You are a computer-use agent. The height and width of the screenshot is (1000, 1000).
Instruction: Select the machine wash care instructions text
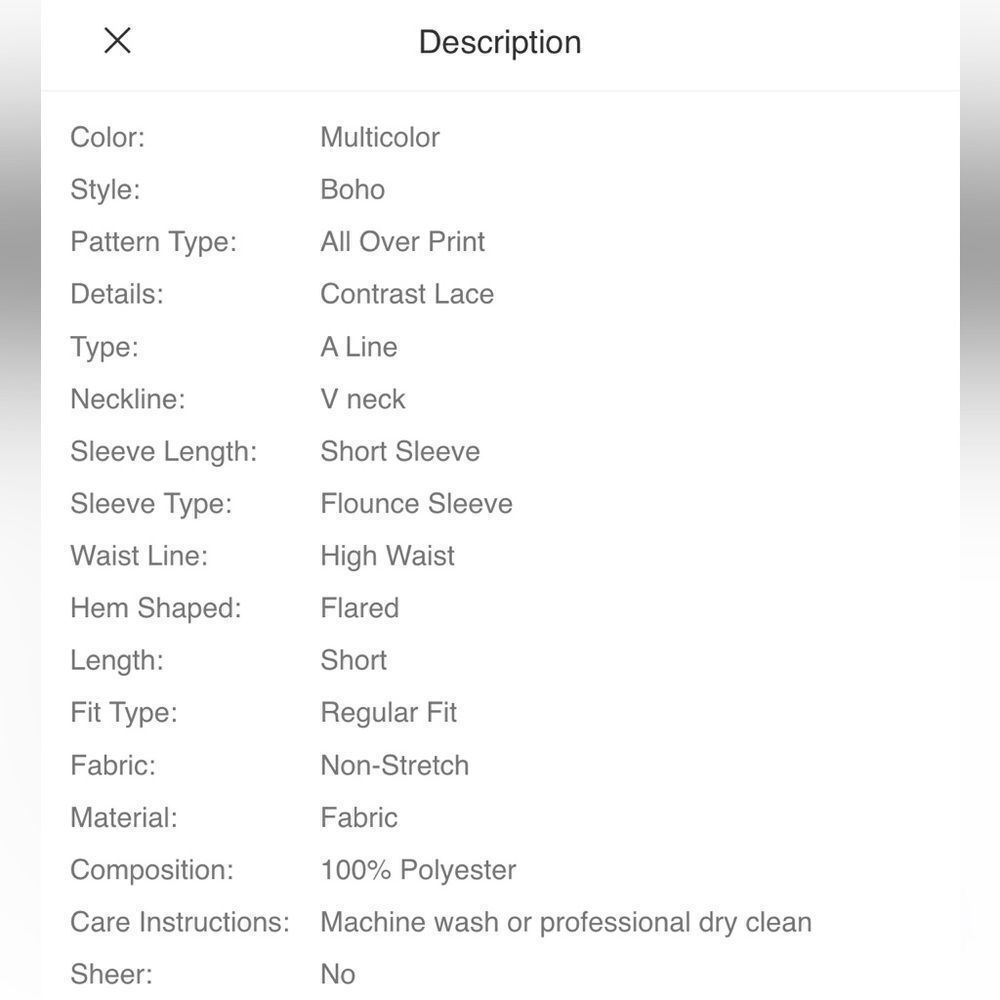pyautogui.click(x=565, y=922)
